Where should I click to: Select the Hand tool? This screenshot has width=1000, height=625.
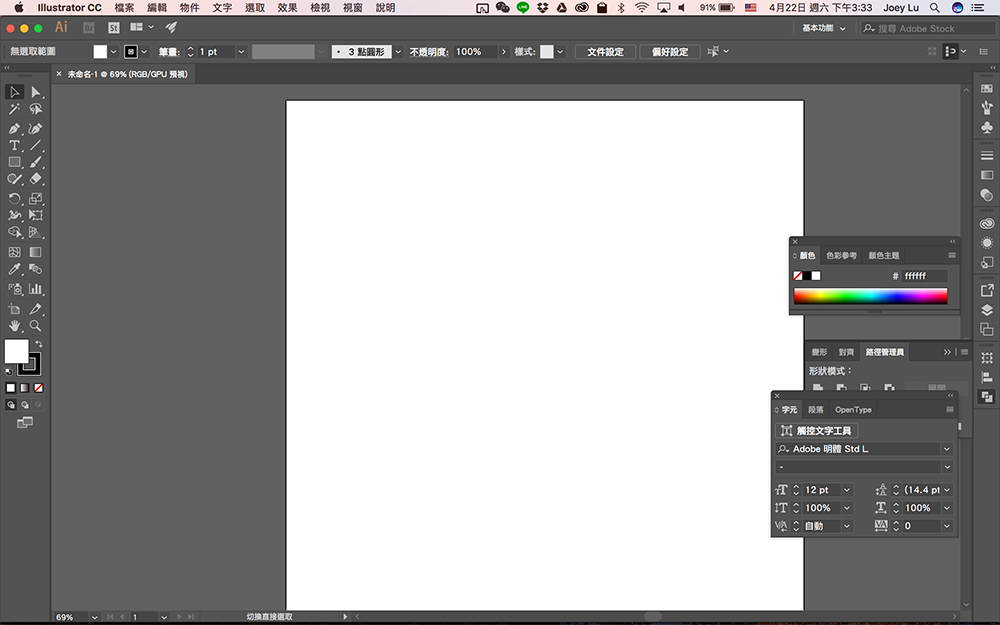click(15, 326)
